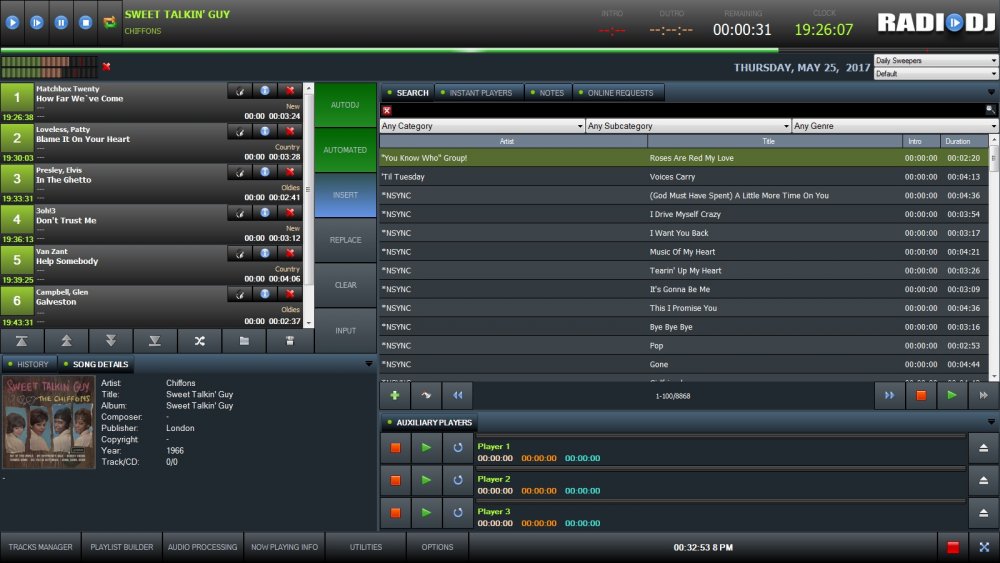Open the Any Category dropdown

point(482,126)
